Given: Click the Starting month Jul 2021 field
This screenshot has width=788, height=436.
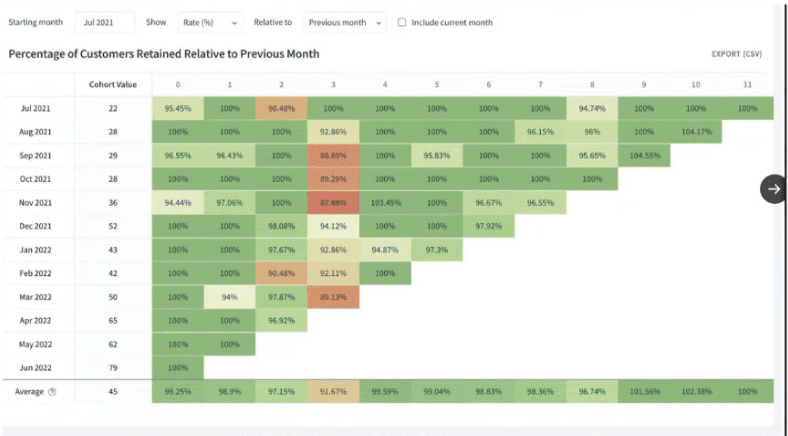Looking at the screenshot, I should pyautogui.click(x=103, y=22).
